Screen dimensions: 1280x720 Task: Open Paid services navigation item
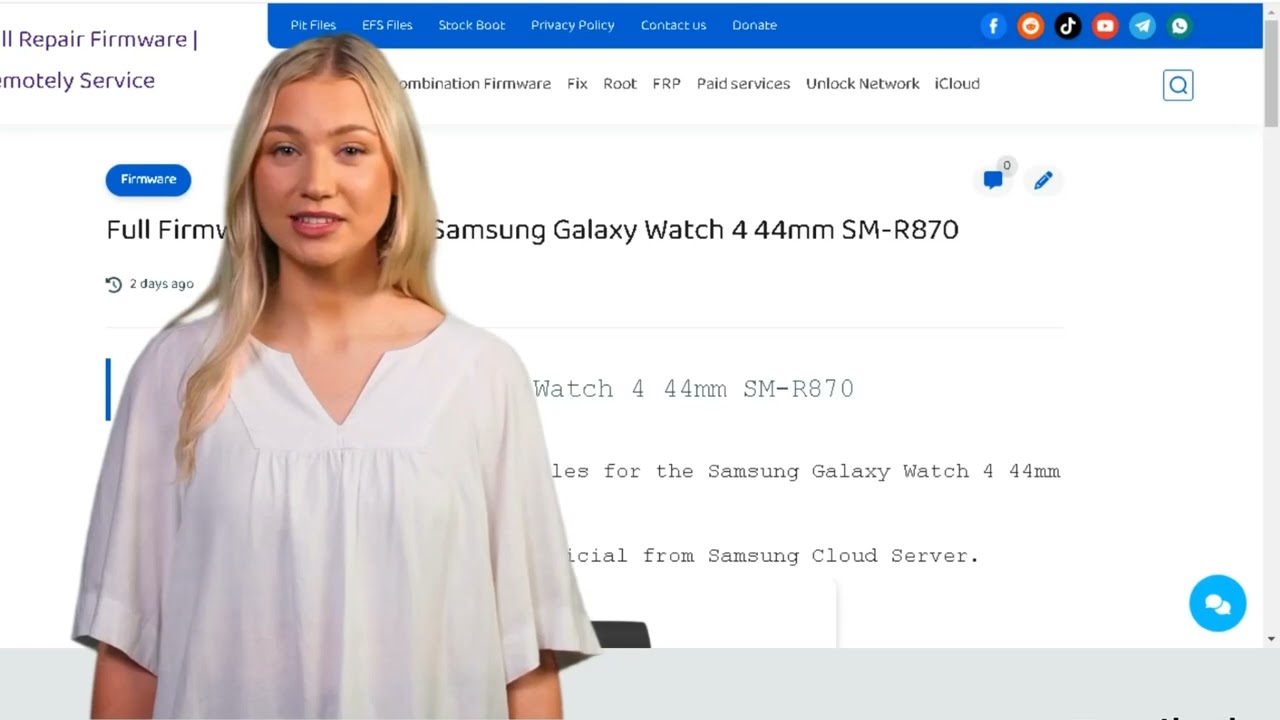pos(743,84)
